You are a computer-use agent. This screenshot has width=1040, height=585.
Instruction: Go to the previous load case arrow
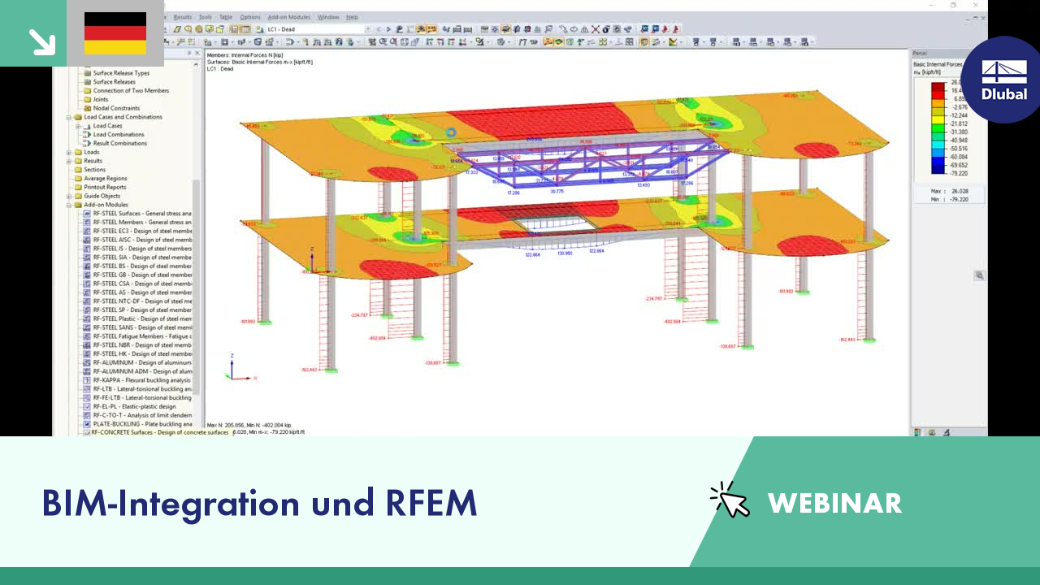tap(379, 29)
